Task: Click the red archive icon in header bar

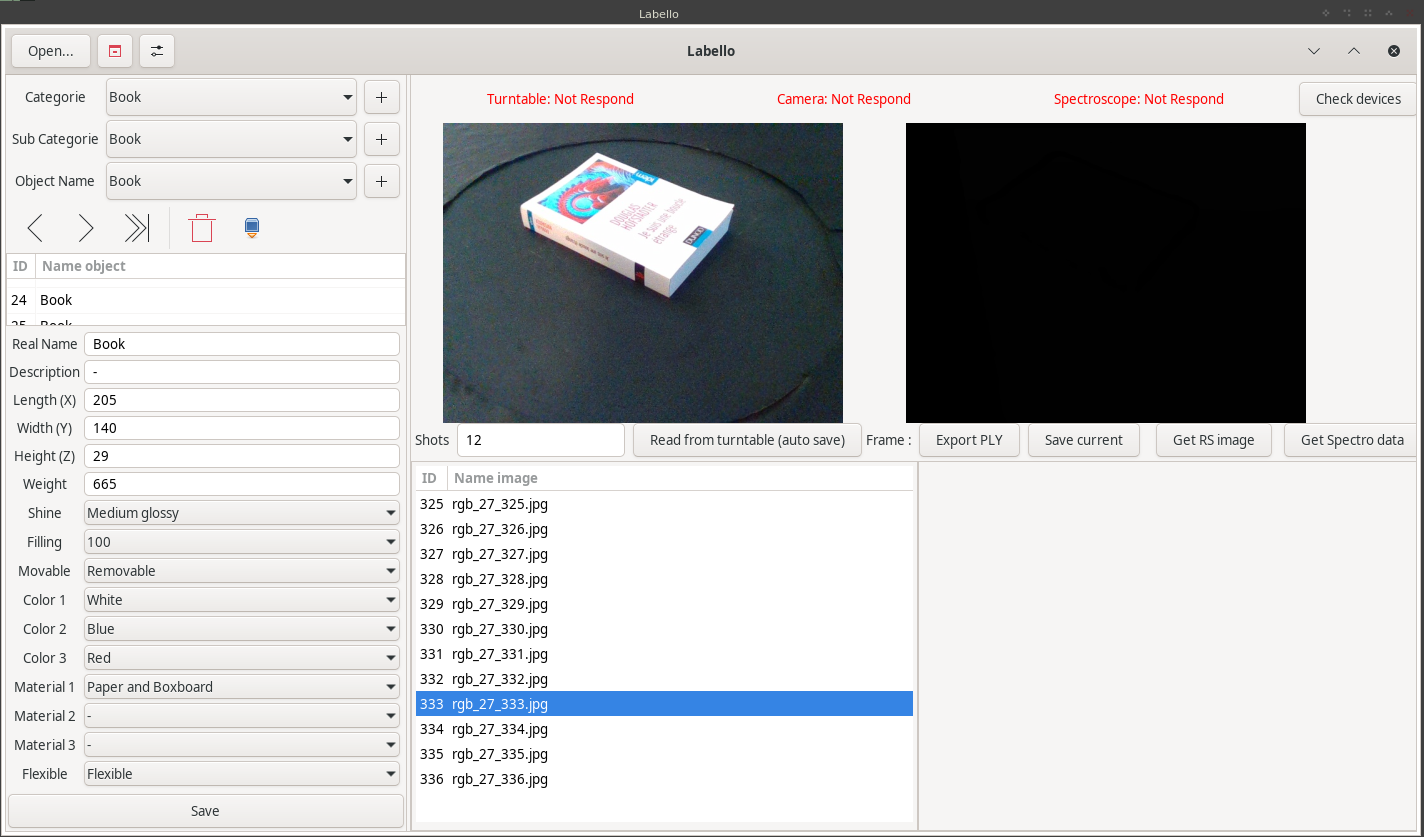Action: 115,51
